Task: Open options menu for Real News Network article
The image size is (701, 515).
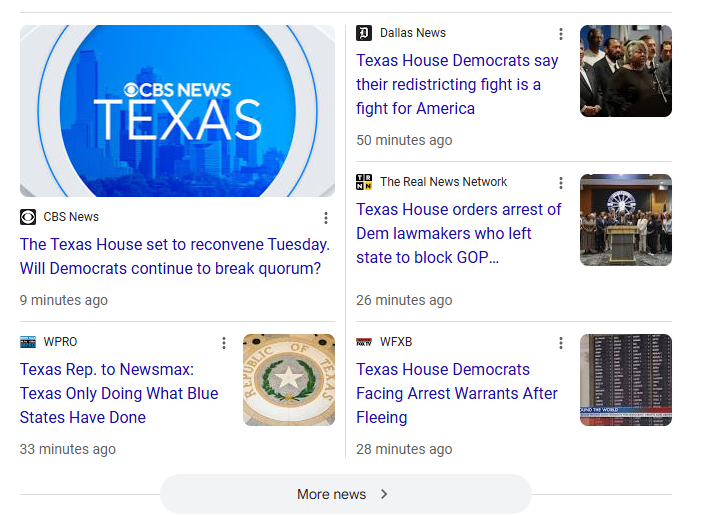Action: click(x=561, y=183)
